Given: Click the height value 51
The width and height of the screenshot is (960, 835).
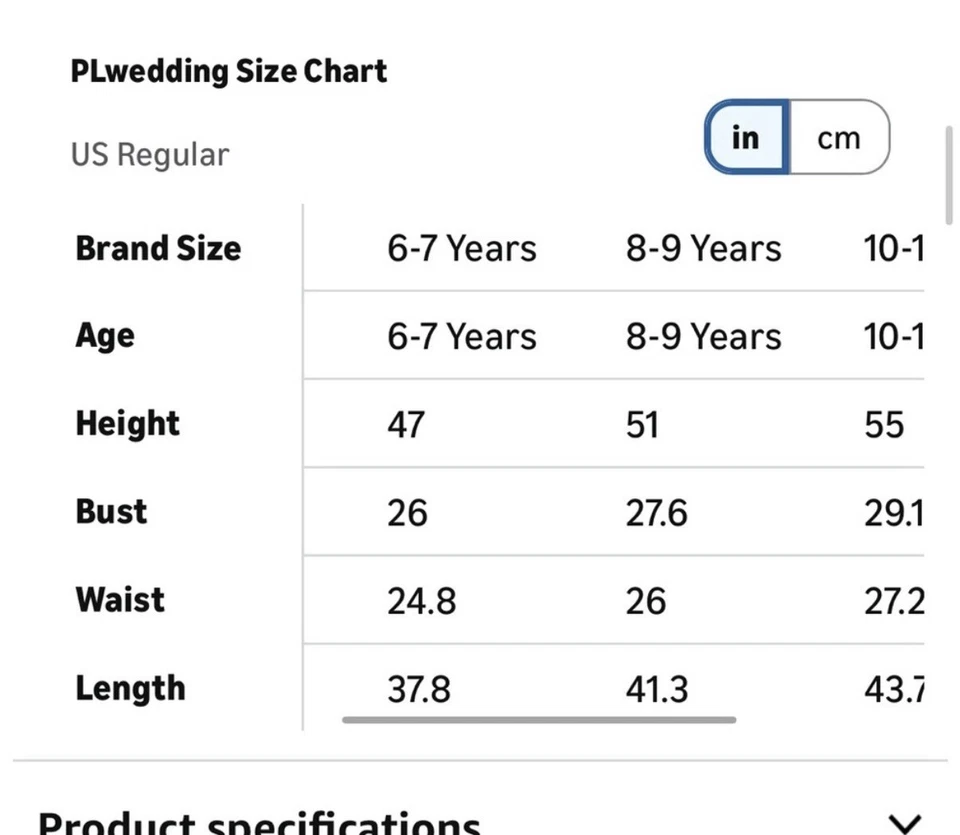Looking at the screenshot, I should (x=642, y=425).
